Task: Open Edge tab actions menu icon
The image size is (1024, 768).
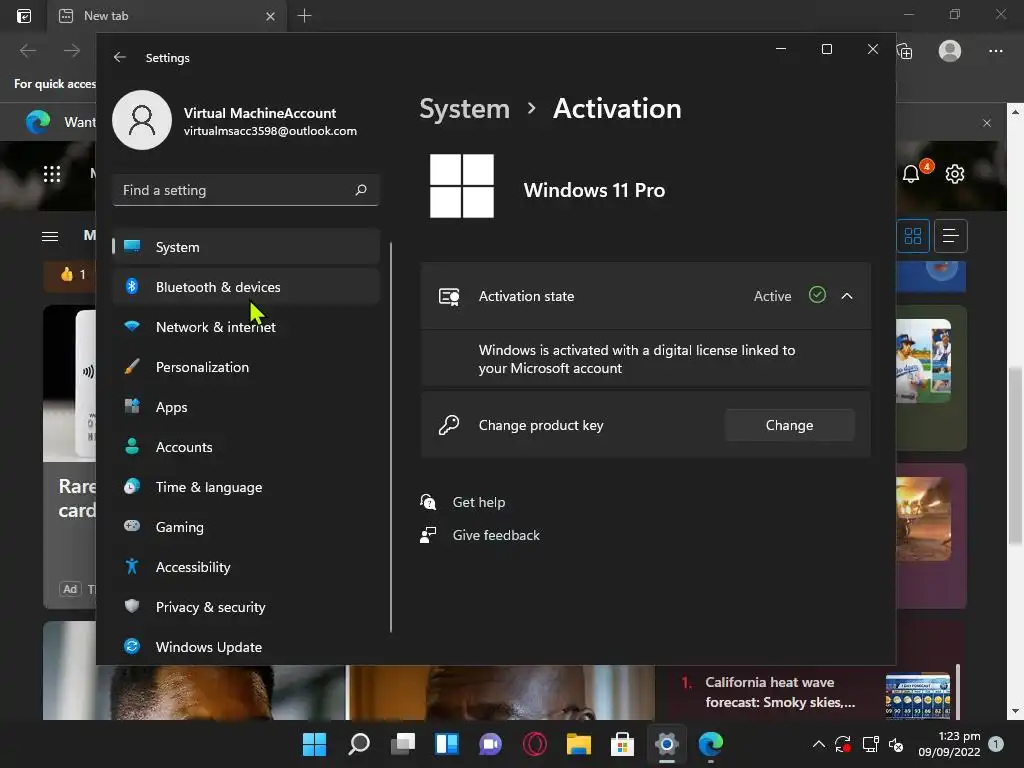Action: click(x=24, y=16)
